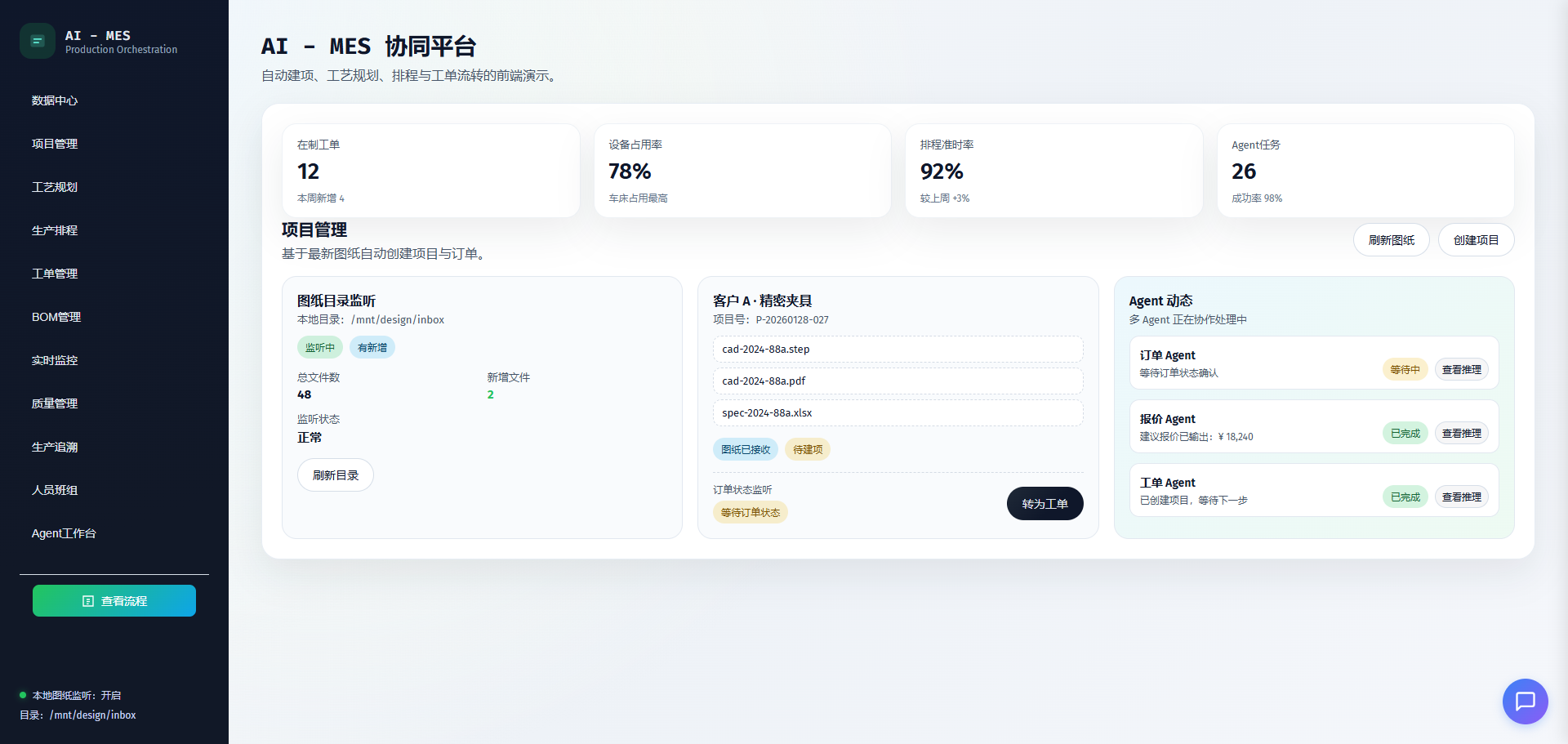The height and width of the screenshot is (744, 1568).
Task: Navigate to BOM管理 page
Action: (x=56, y=317)
